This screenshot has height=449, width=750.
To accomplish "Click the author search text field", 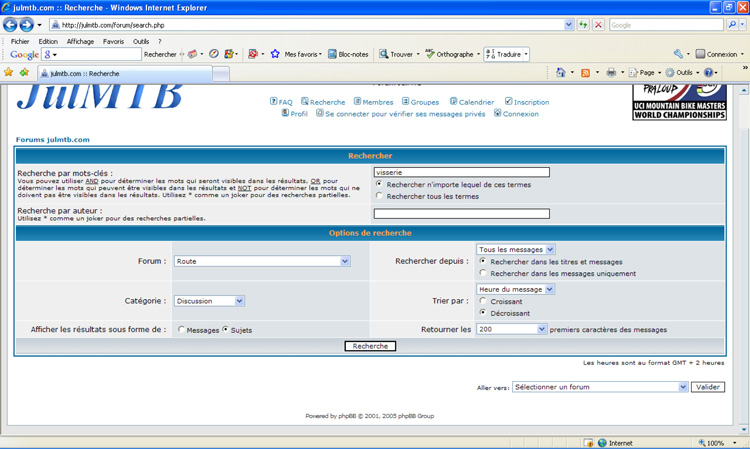I will [x=461, y=213].
